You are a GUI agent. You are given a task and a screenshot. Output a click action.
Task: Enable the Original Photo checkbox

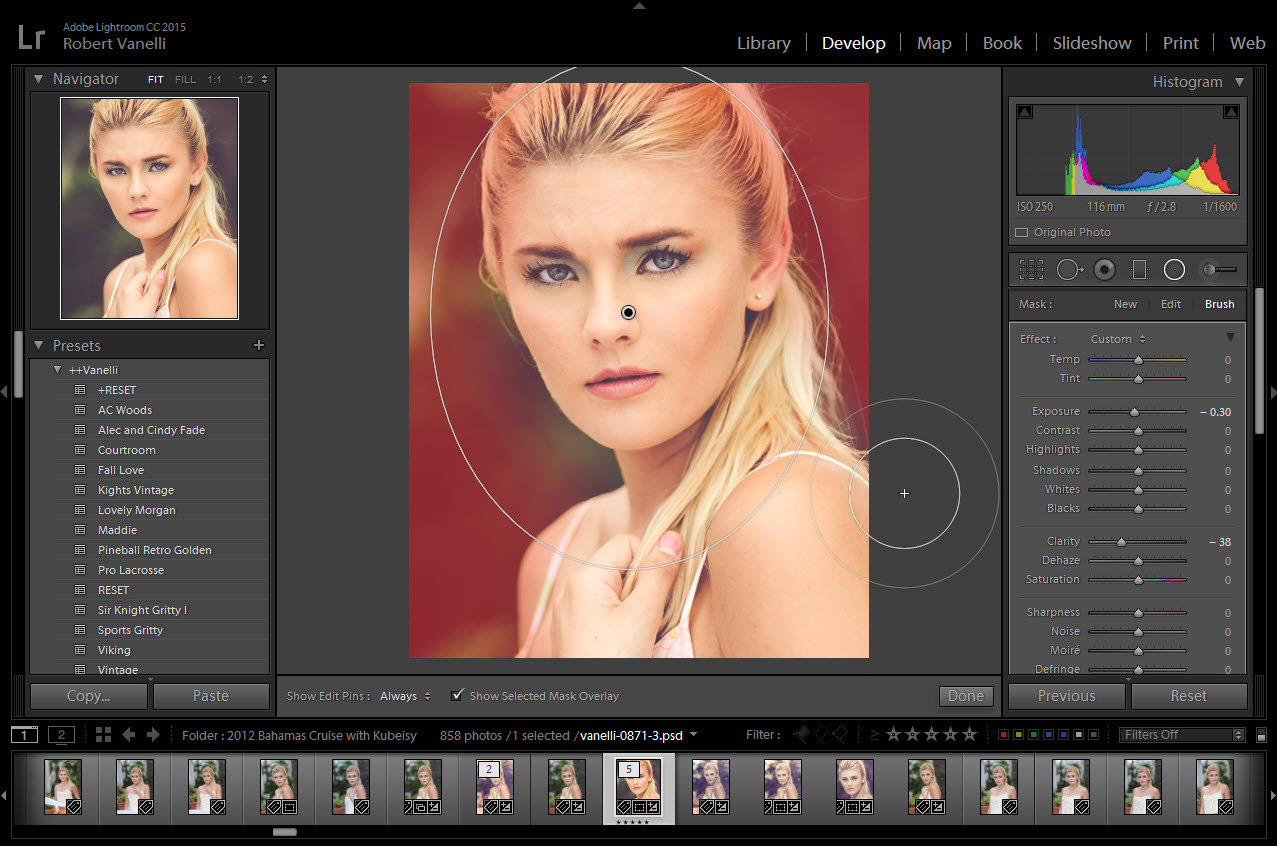coord(1021,232)
